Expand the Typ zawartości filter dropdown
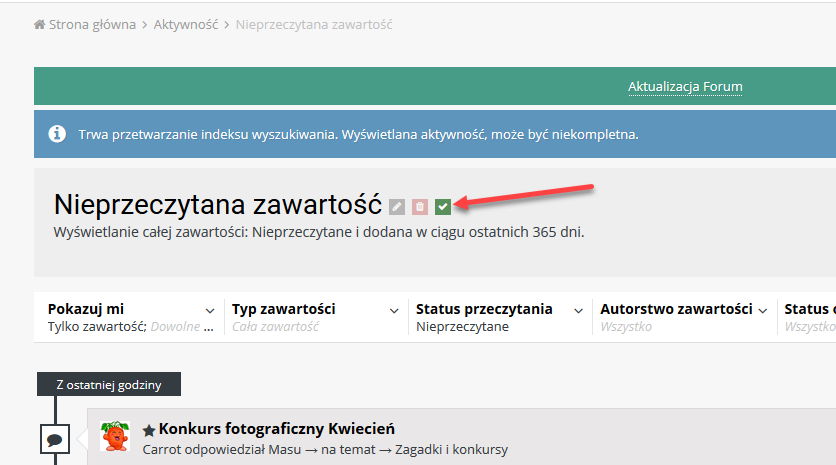This screenshot has height=465, width=836. [316, 317]
